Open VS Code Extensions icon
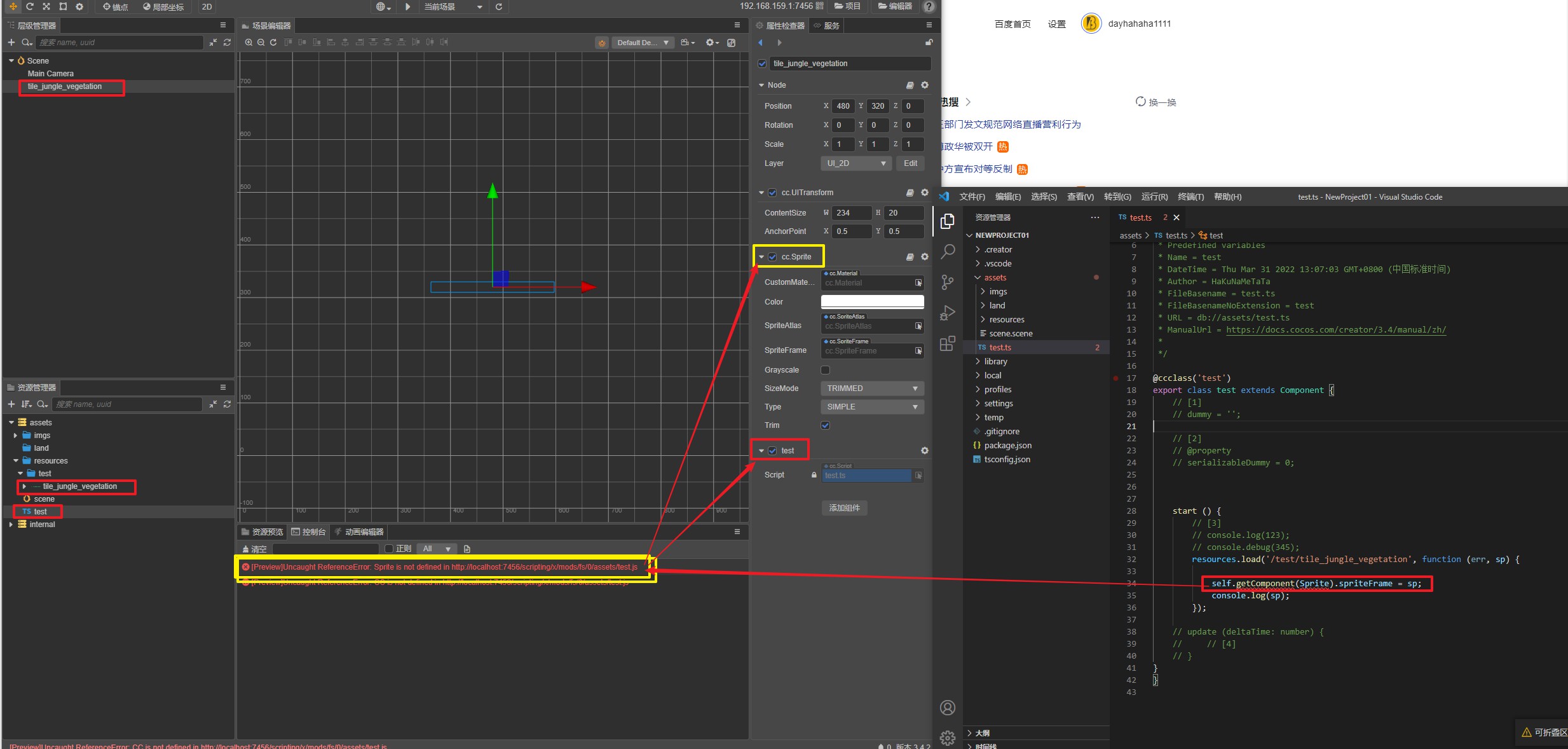The height and width of the screenshot is (749, 1568). pyautogui.click(x=947, y=344)
